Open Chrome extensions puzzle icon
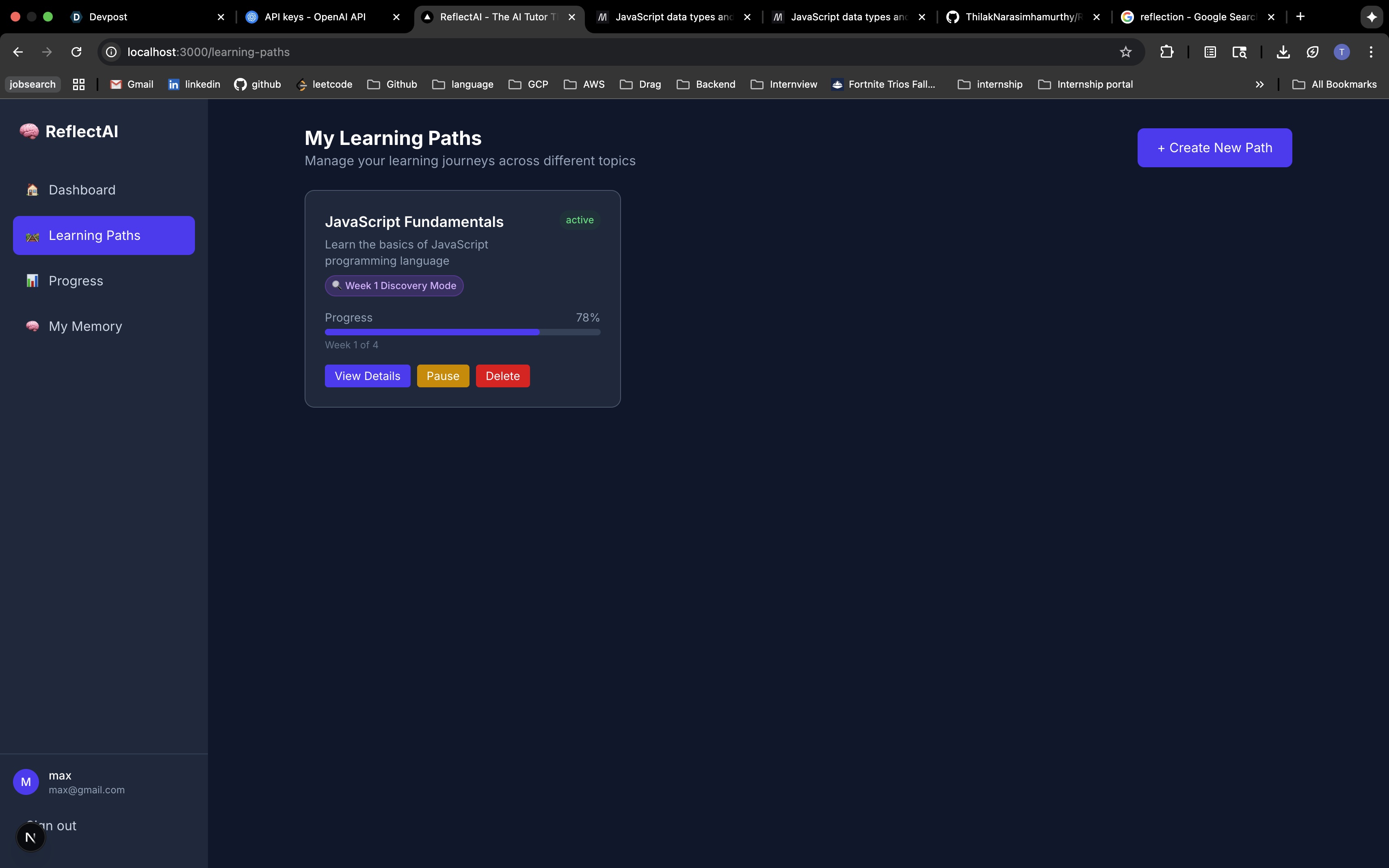The height and width of the screenshot is (868, 1389). [x=1166, y=52]
